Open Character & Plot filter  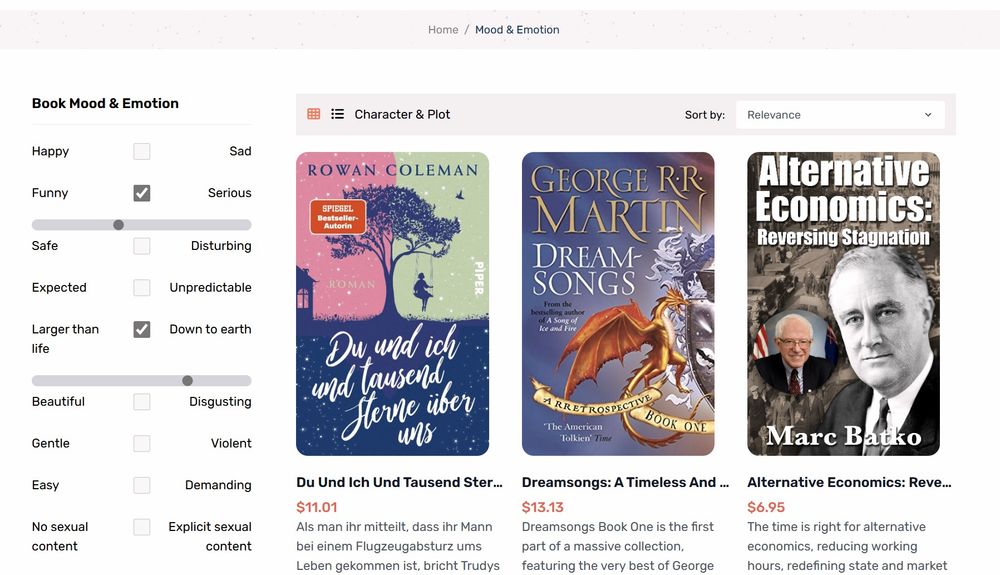(402, 114)
